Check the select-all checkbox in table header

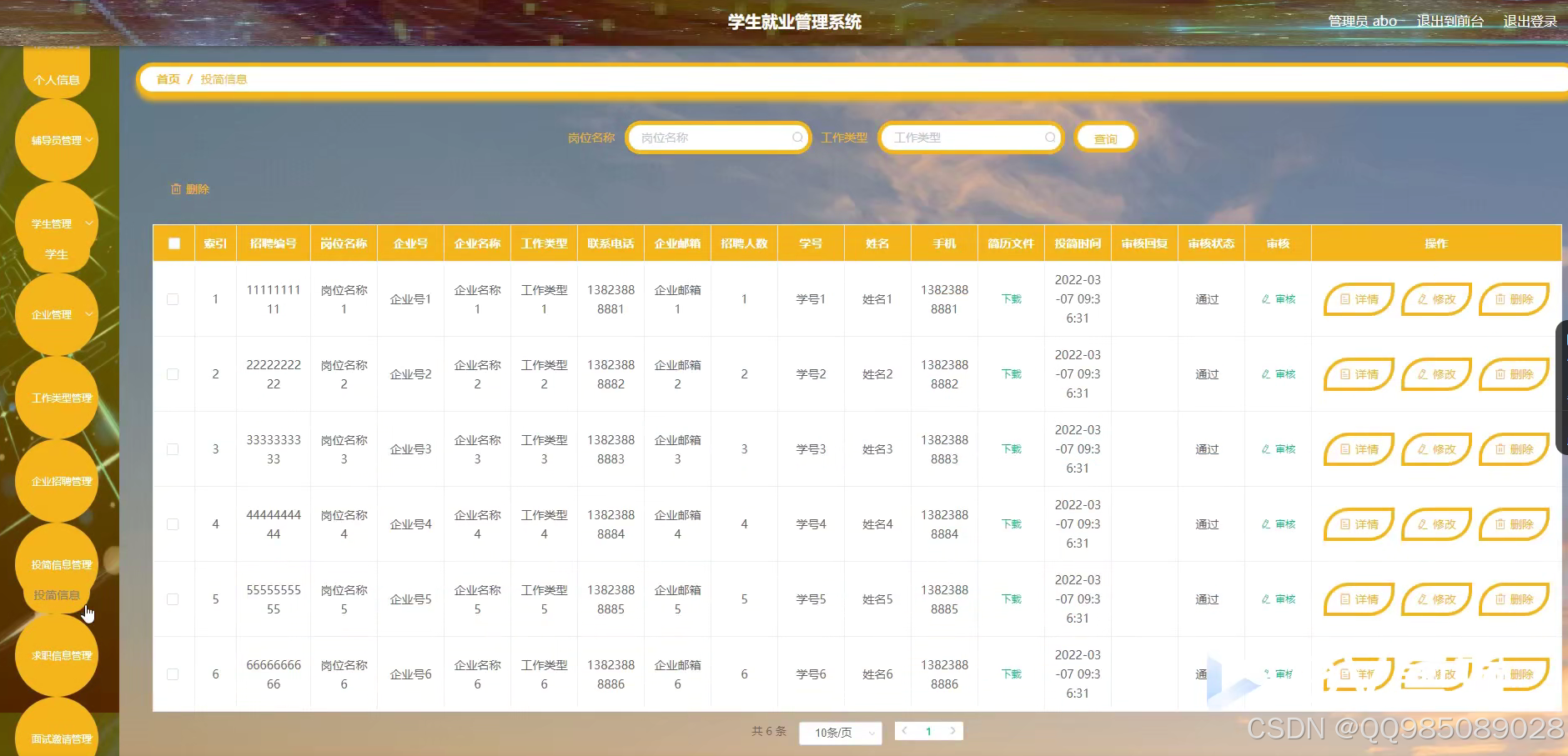click(173, 243)
